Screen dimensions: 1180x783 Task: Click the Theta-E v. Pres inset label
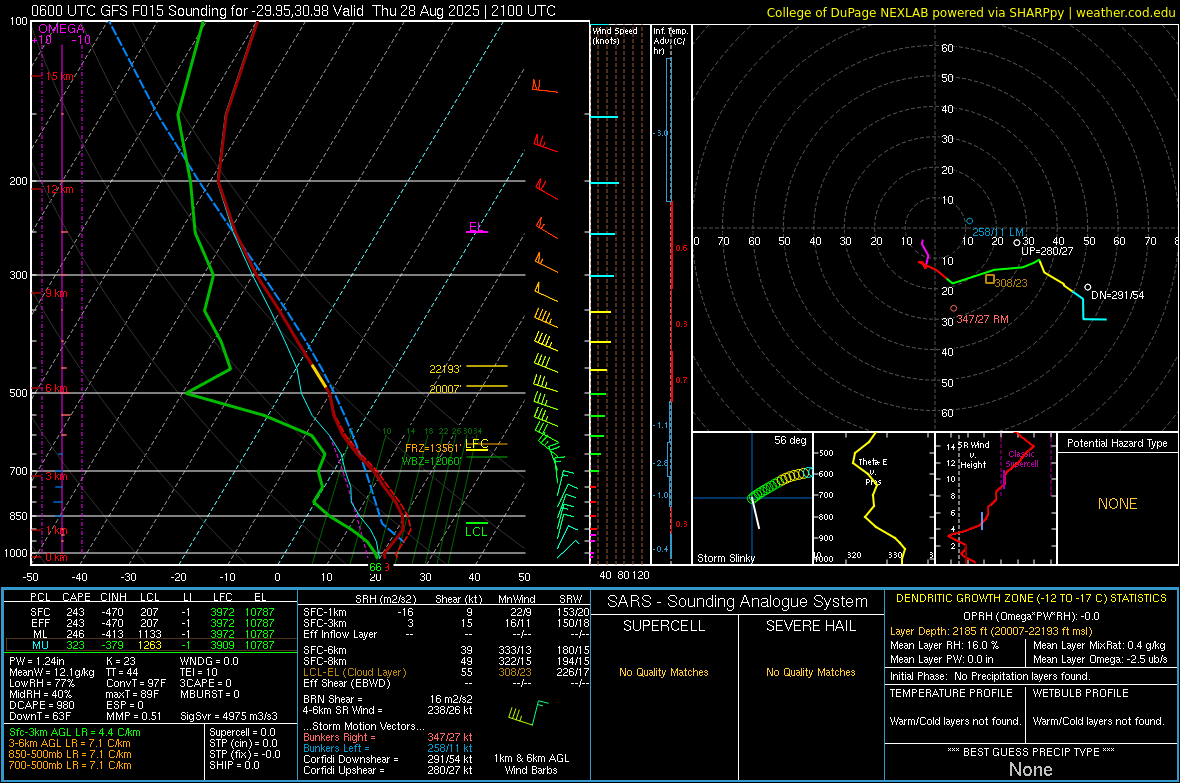click(x=873, y=471)
